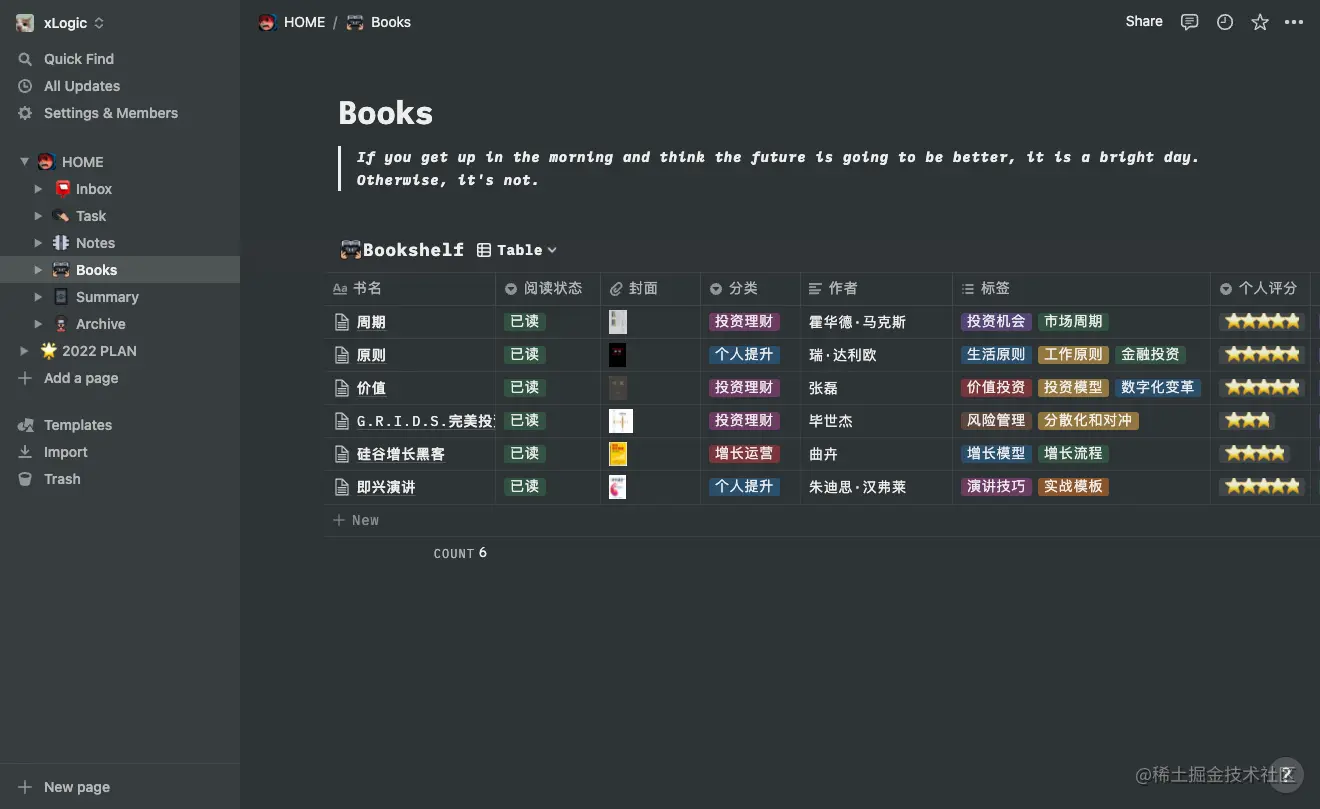Expand the 2022 PLAN page
This screenshot has width=1320, height=809.
tap(23, 351)
